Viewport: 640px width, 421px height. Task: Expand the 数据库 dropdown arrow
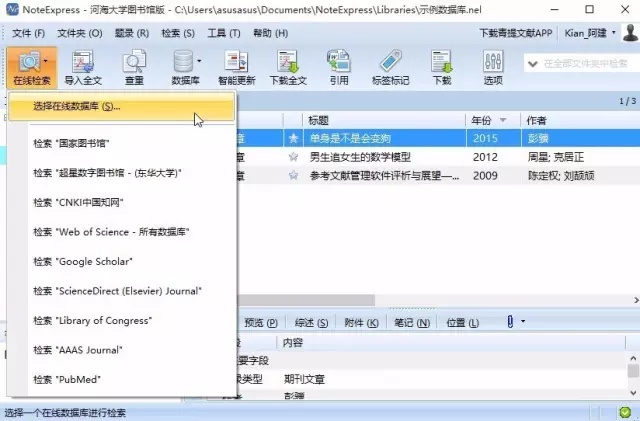coord(199,61)
